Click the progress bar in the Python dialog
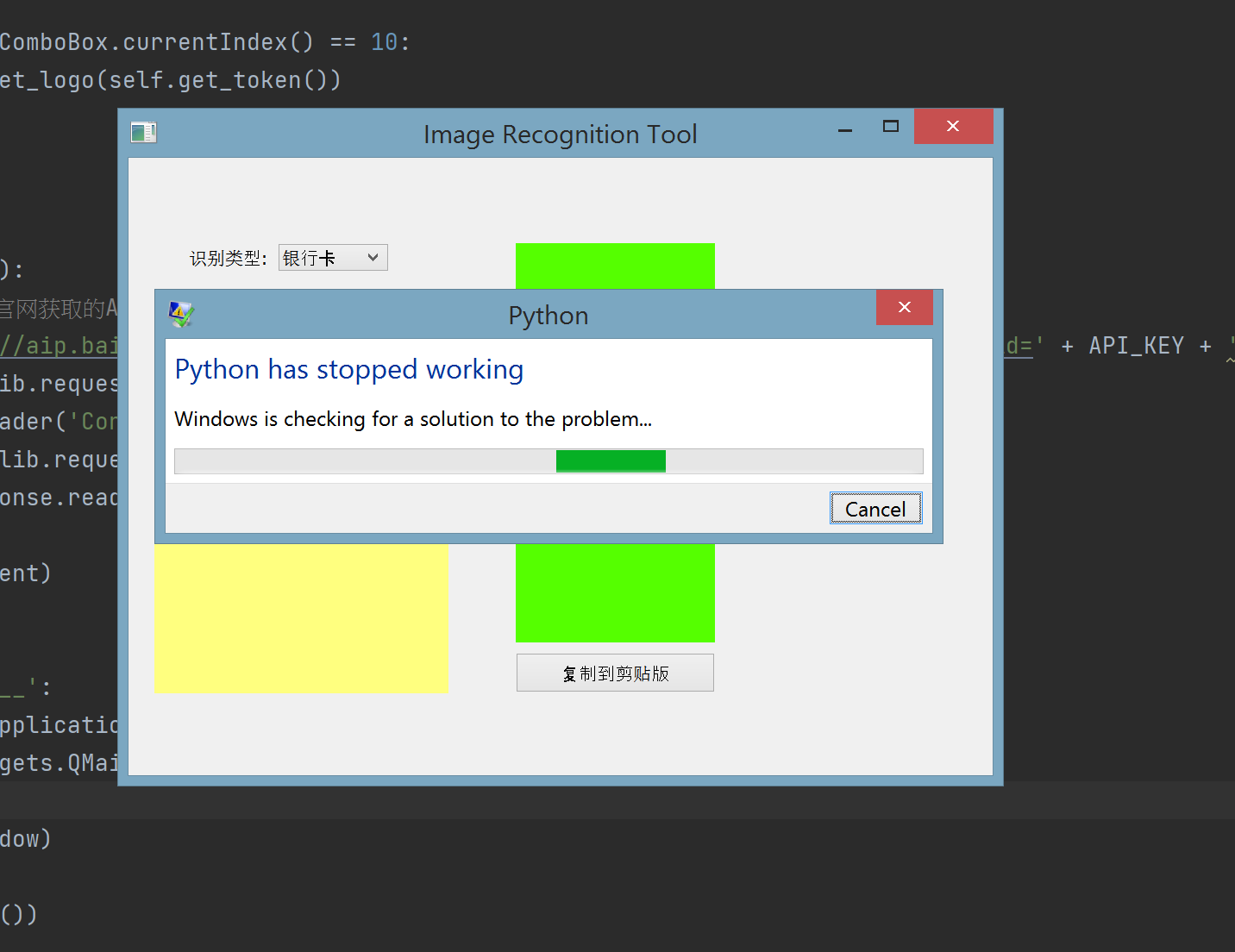Screen dimensions: 1235x952 click(x=549, y=461)
